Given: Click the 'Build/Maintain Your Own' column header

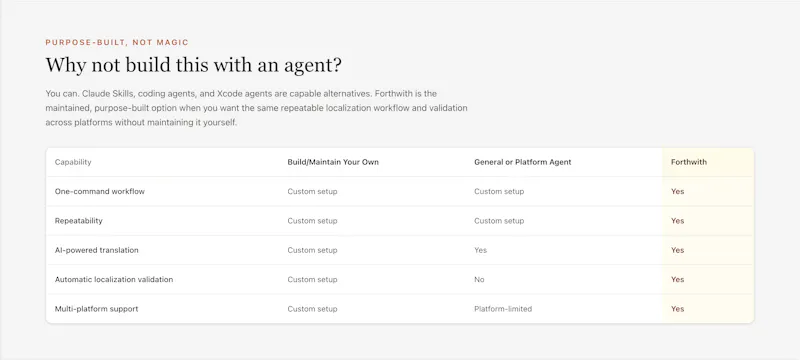Looking at the screenshot, I should 333,162.
